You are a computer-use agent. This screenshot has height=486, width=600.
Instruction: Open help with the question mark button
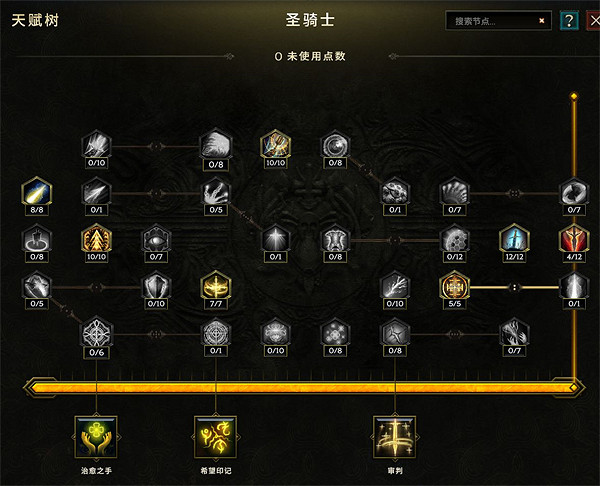point(569,21)
